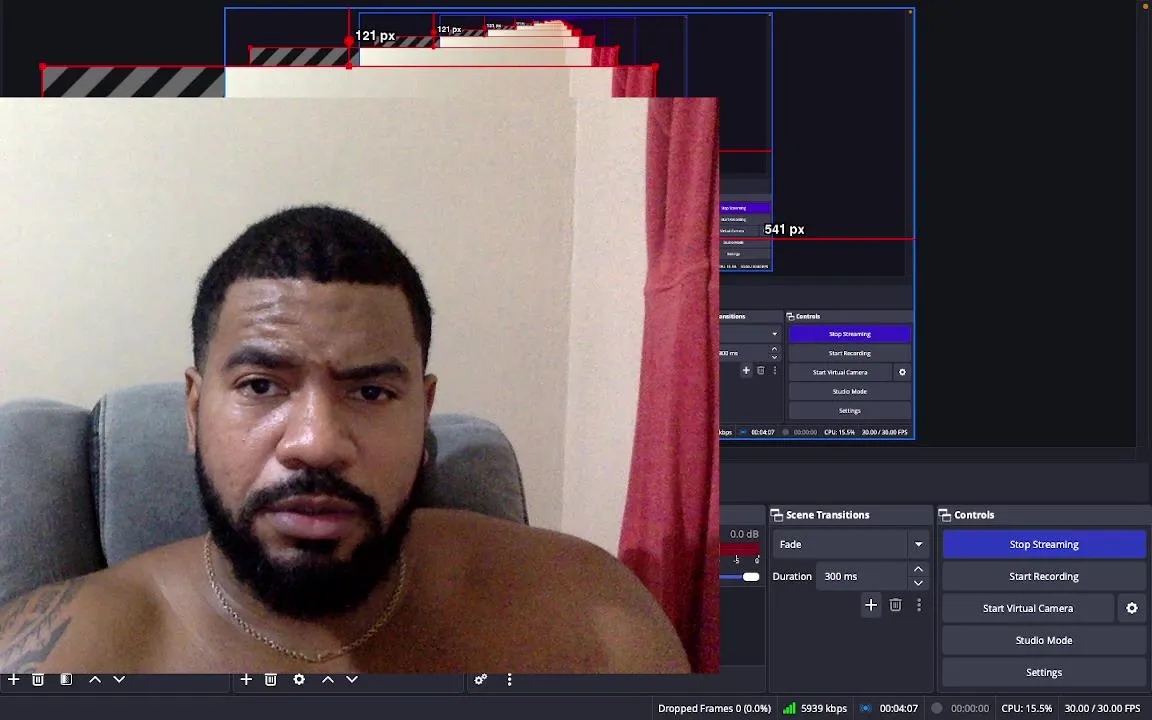Screen dimensions: 1152x720
Task: Click the 00:00:00 recording timer
Action: [x=970, y=708]
